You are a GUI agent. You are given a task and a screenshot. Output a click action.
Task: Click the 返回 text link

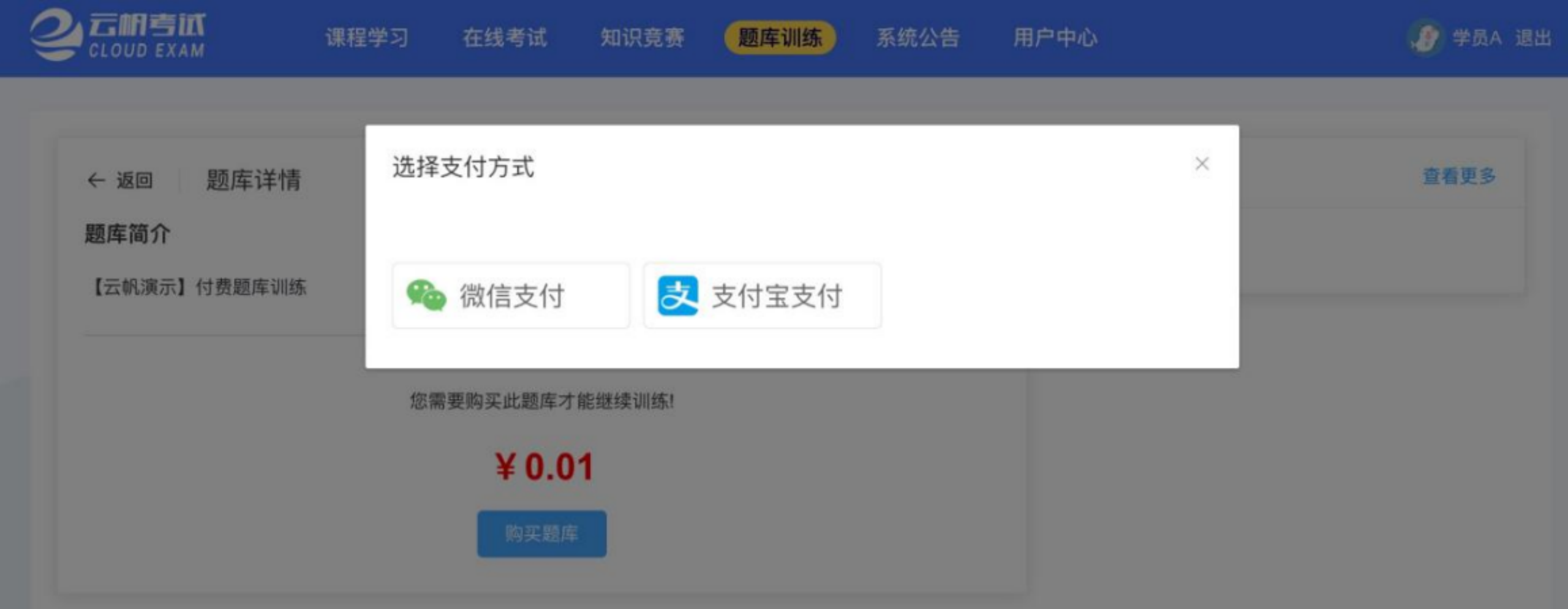pyautogui.click(x=134, y=180)
